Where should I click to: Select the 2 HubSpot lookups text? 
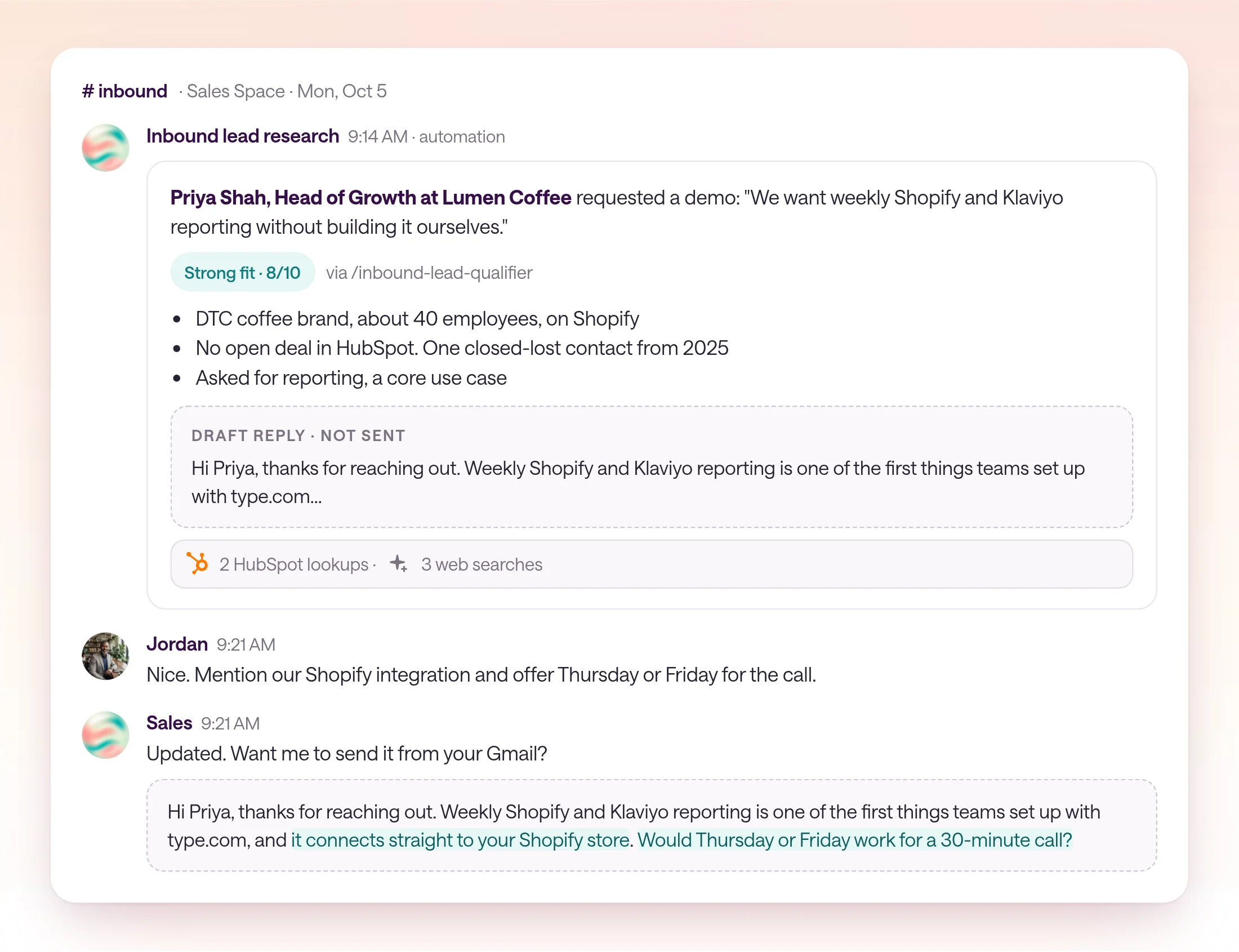click(x=294, y=564)
